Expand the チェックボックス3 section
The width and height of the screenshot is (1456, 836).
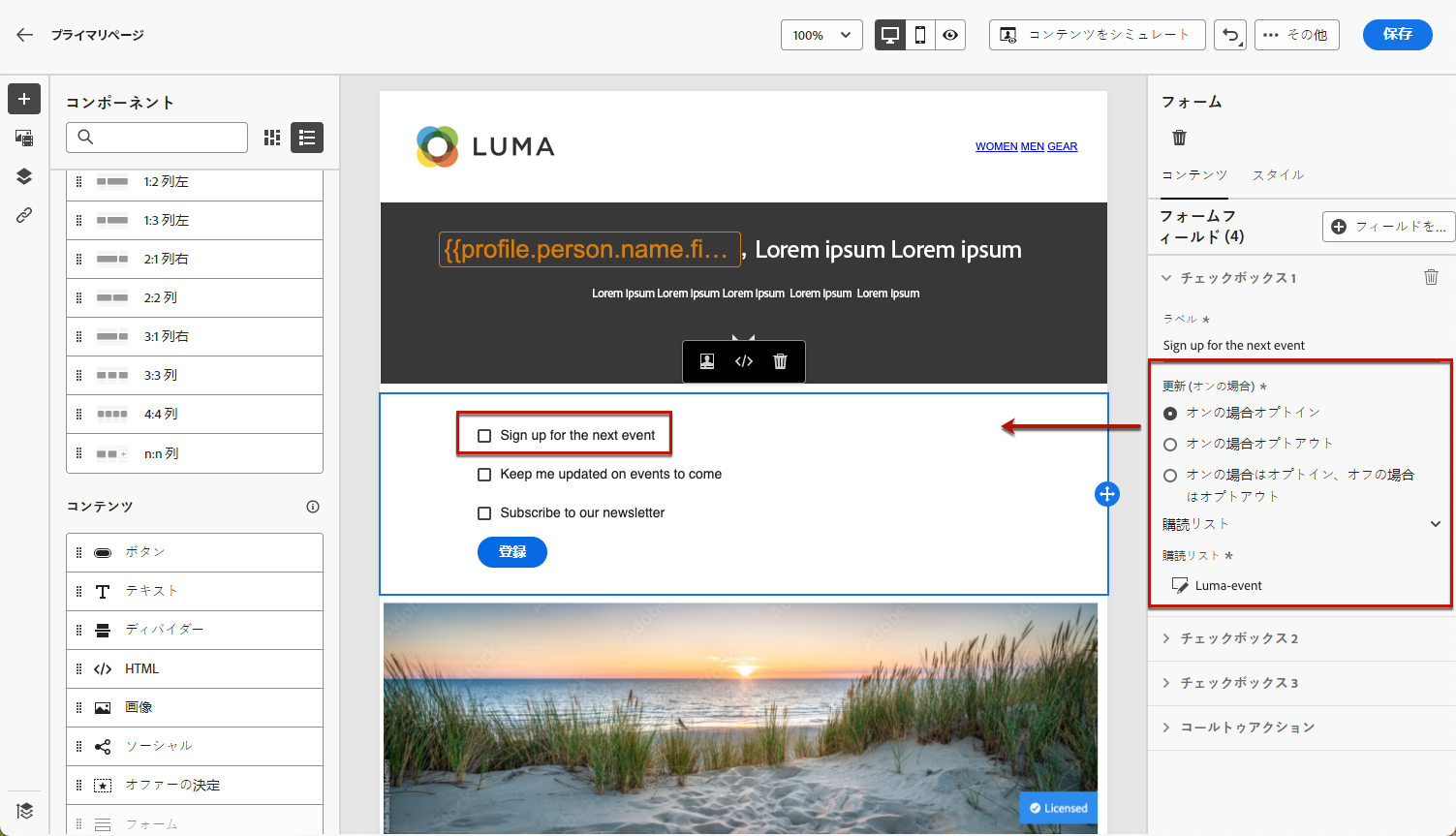pyautogui.click(x=1166, y=683)
